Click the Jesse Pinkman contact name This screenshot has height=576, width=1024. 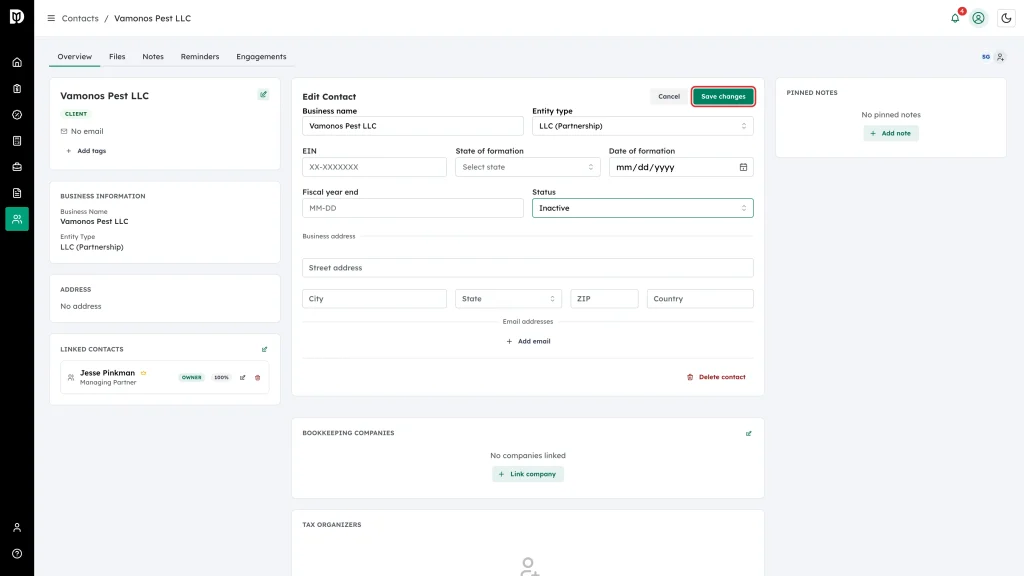(x=107, y=373)
